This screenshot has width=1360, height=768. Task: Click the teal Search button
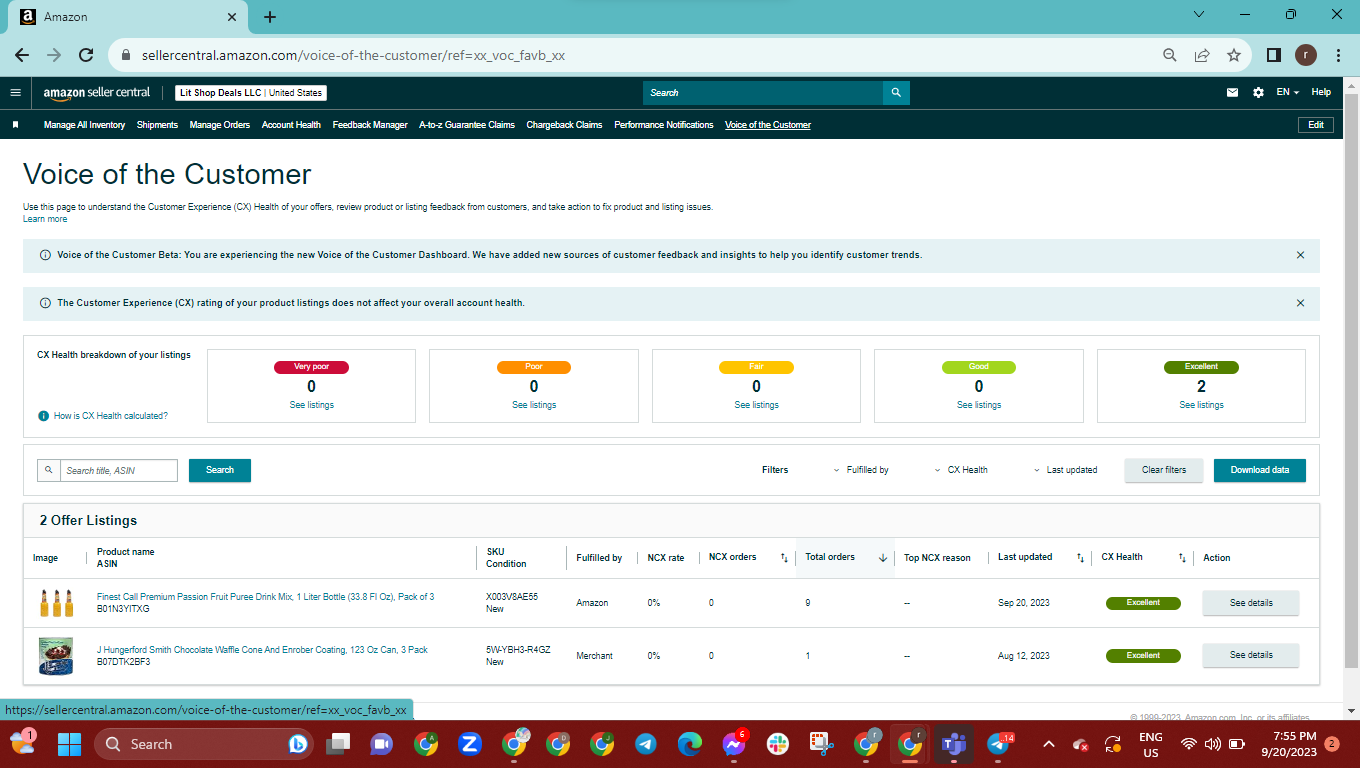(x=220, y=470)
